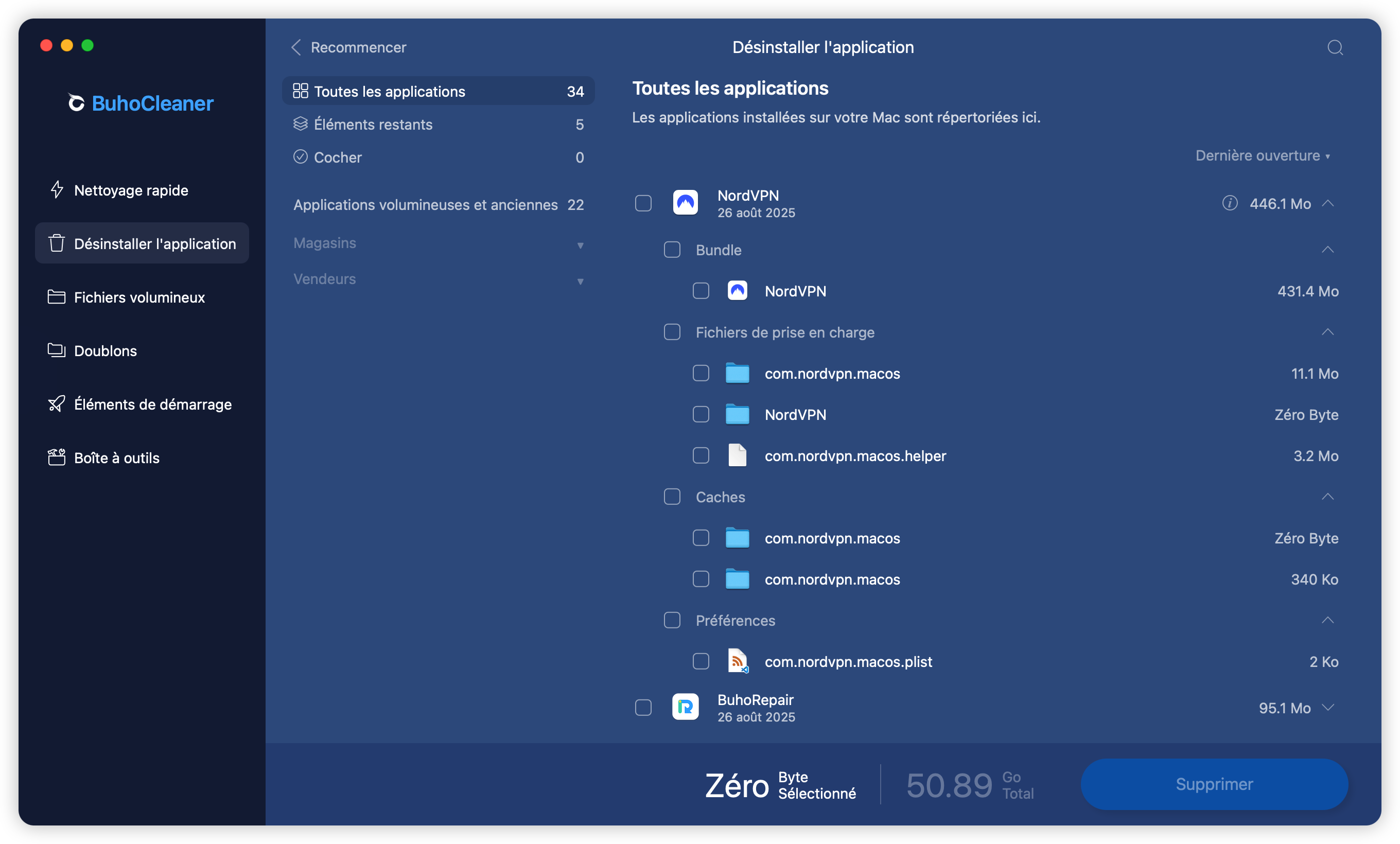Check the BuhoRepair application checkbox
Image resolution: width=1400 pixels, height=844 pixels.
643,708
